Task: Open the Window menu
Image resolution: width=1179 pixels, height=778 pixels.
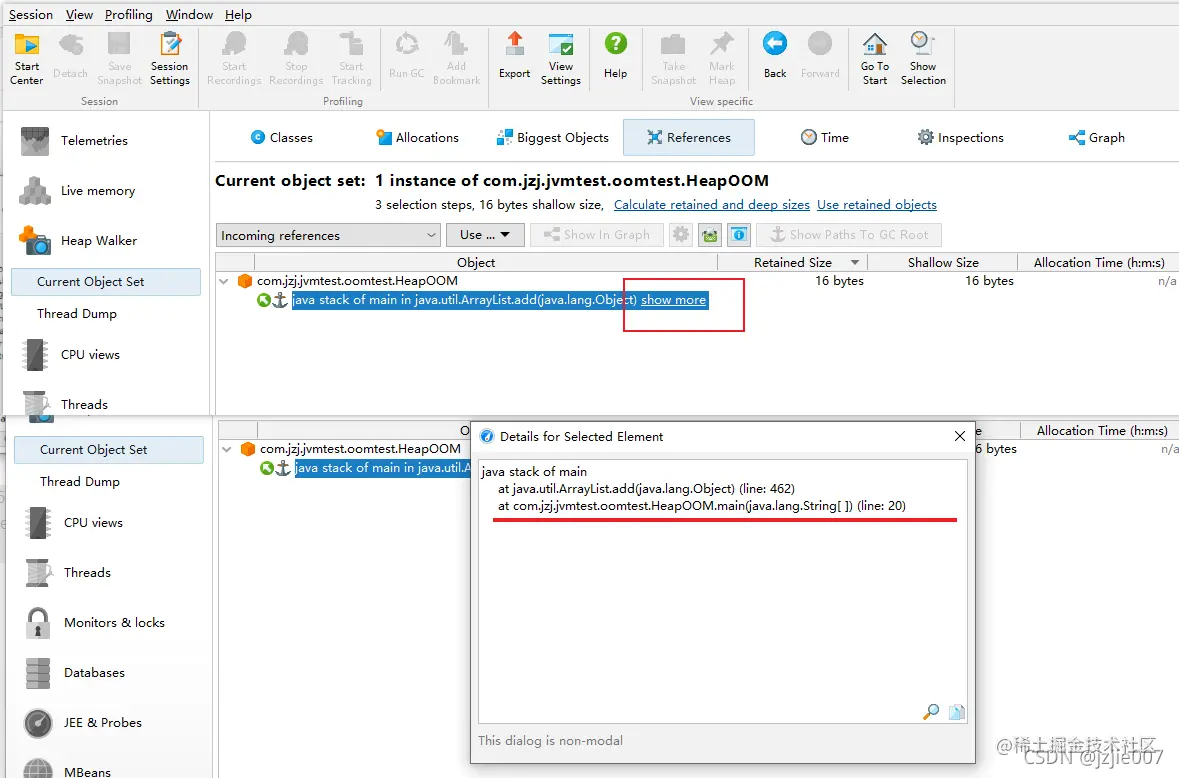Action: click(x=189, y=15)
